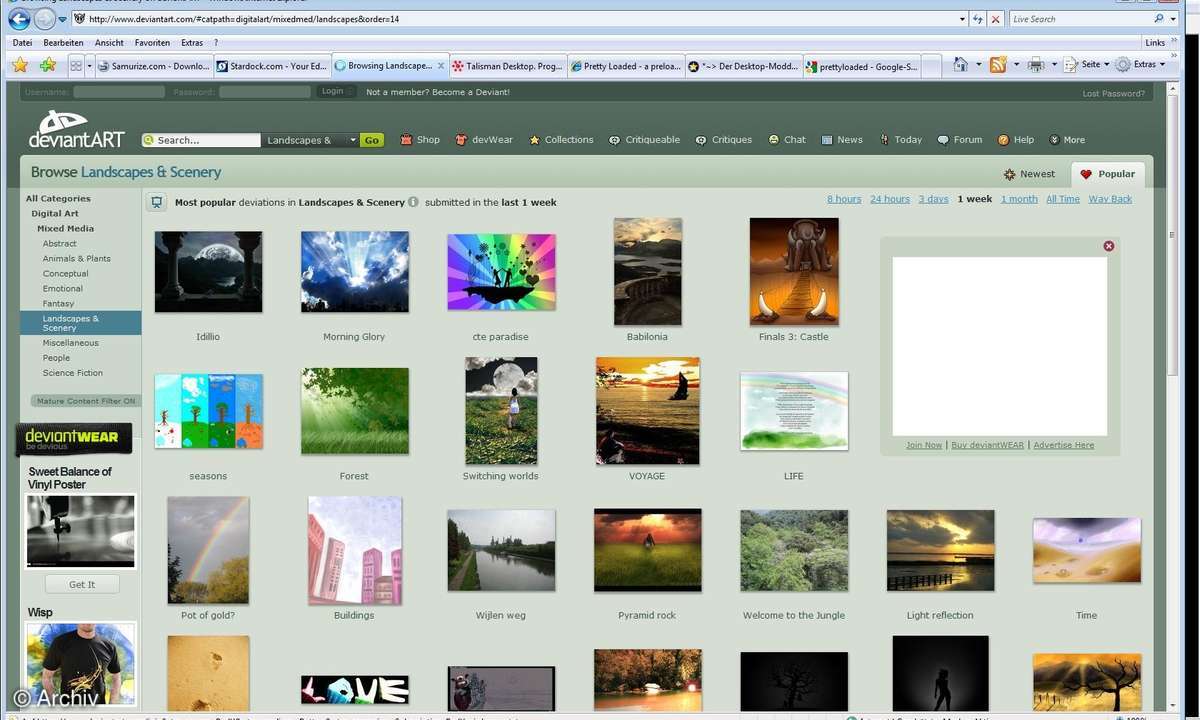
Task: Open the Help question mark icon
Action: coord(1004,140)
